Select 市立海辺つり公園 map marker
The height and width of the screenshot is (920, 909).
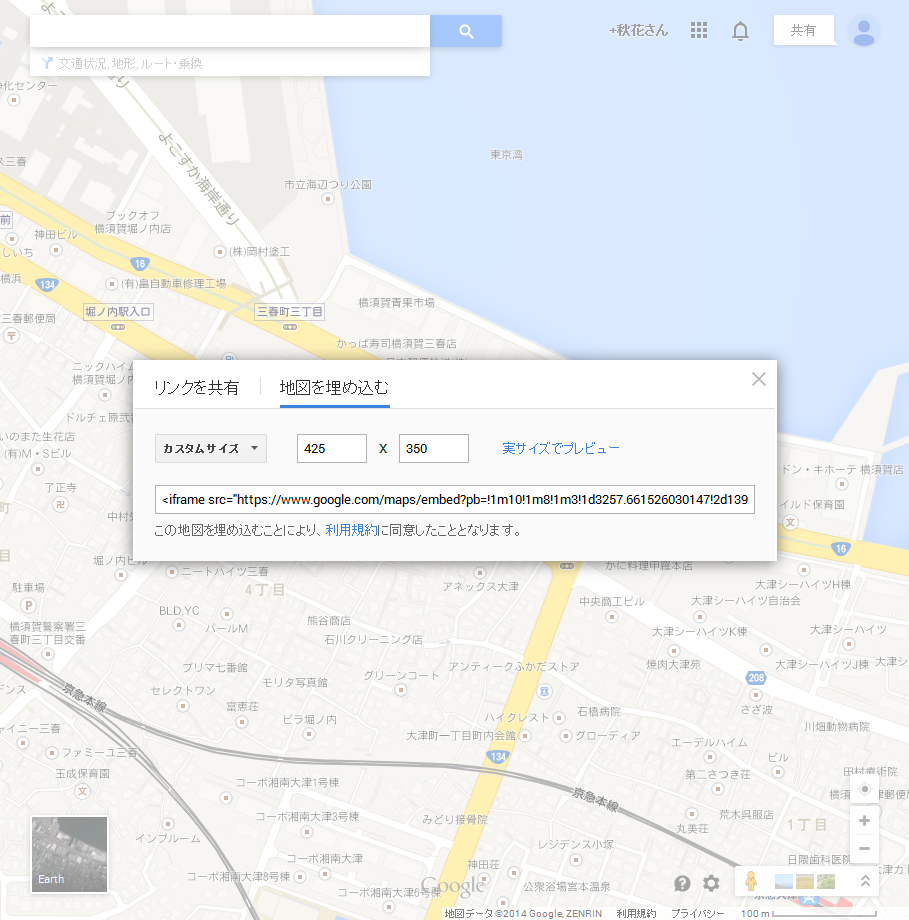tap(327, 199)
